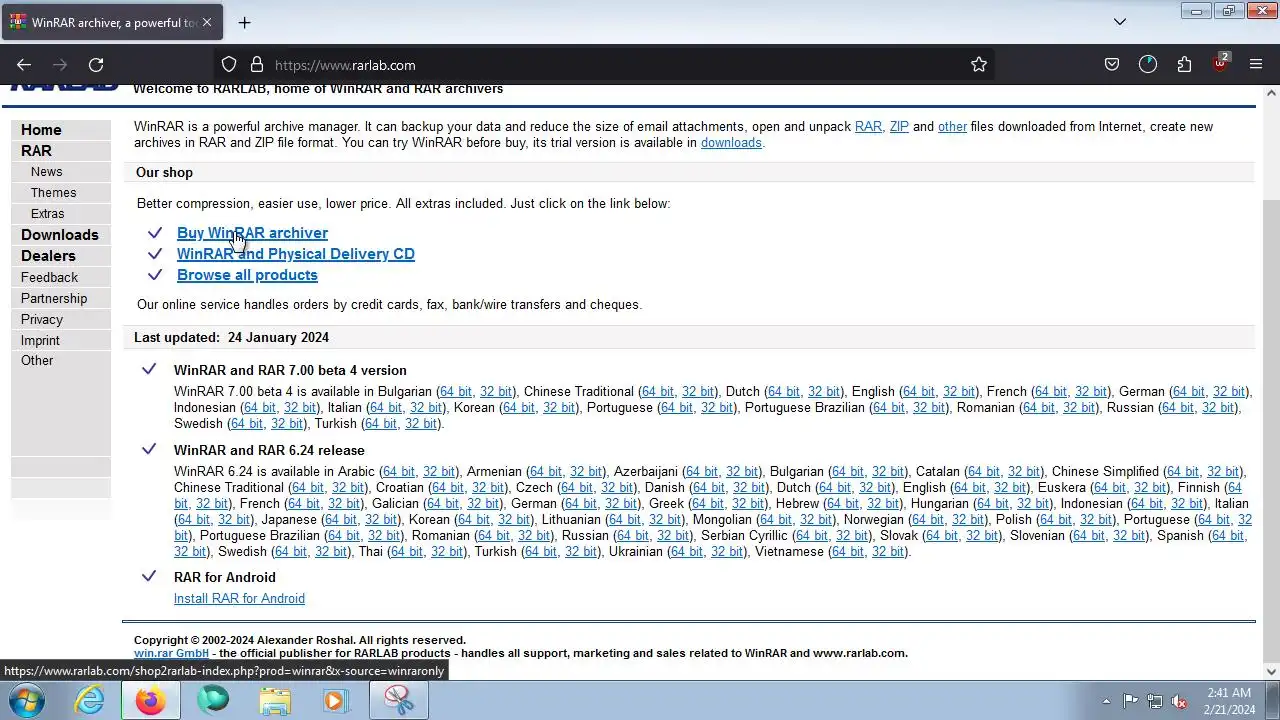
Task: Open the extensions puzzle icon
Action: (x=1184, y=64)
